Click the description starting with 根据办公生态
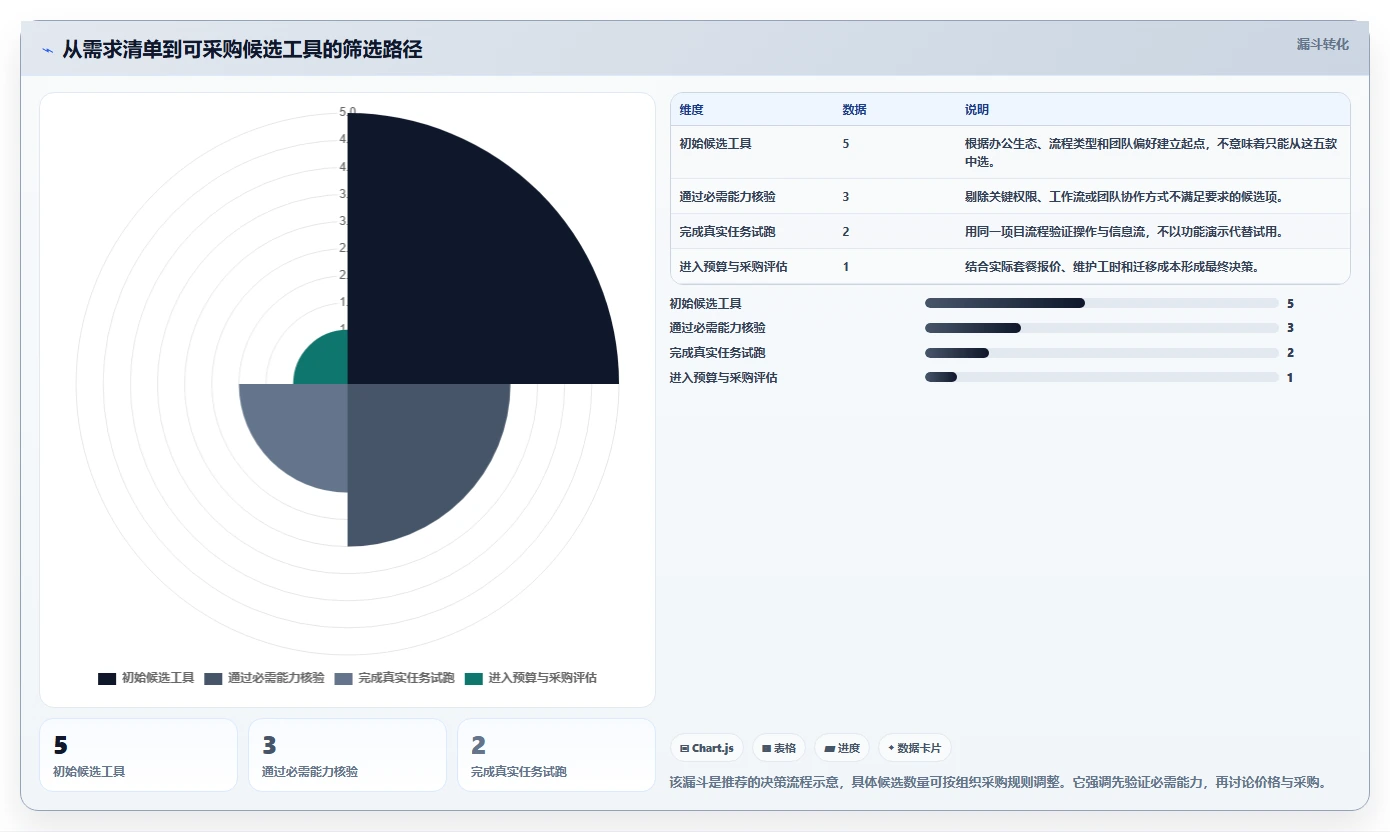Viewport: 1390px width, 832px height. (x=1151, y=152)
